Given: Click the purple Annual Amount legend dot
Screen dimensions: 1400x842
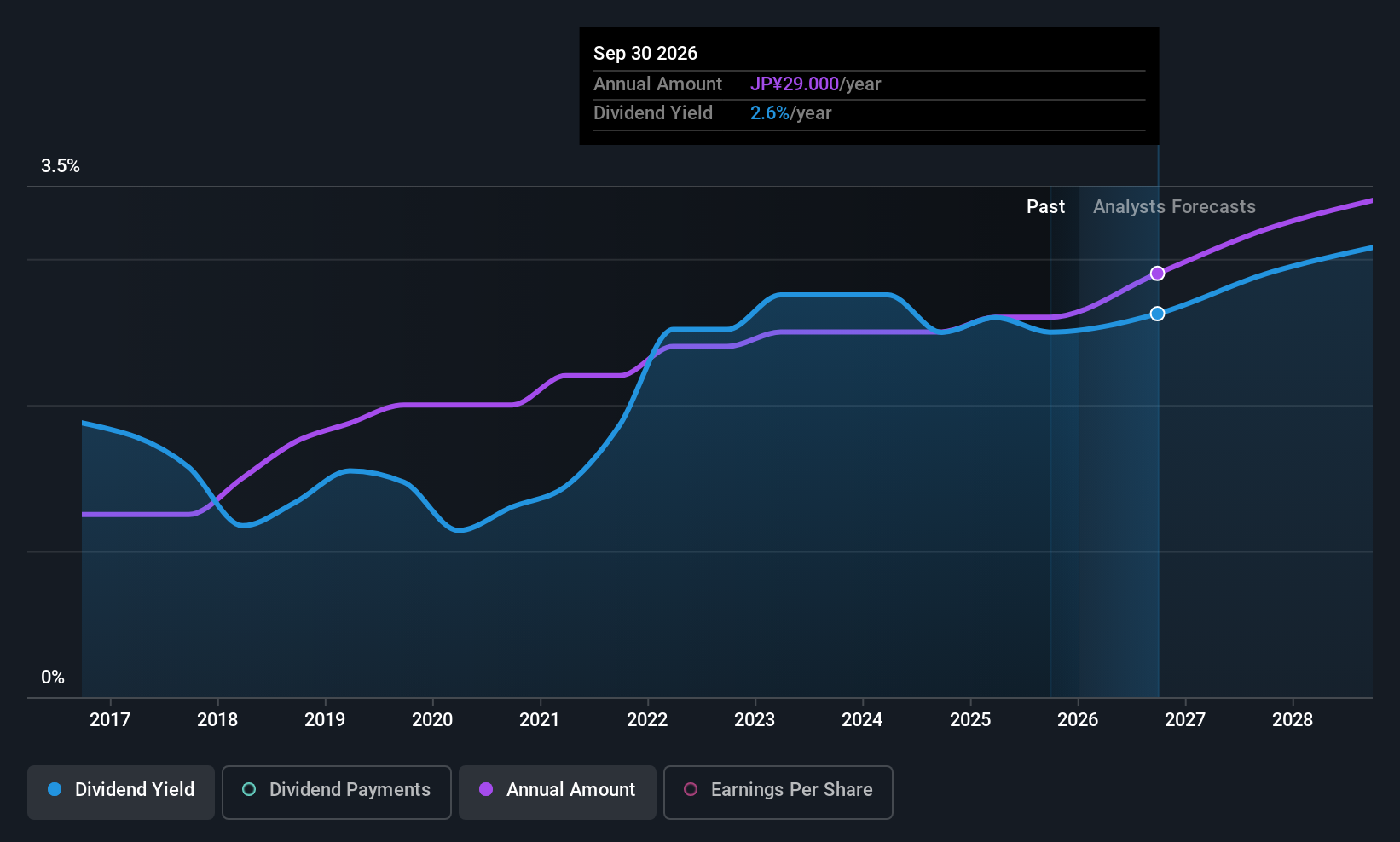Looking at the screenshot, I should point(486,789).
